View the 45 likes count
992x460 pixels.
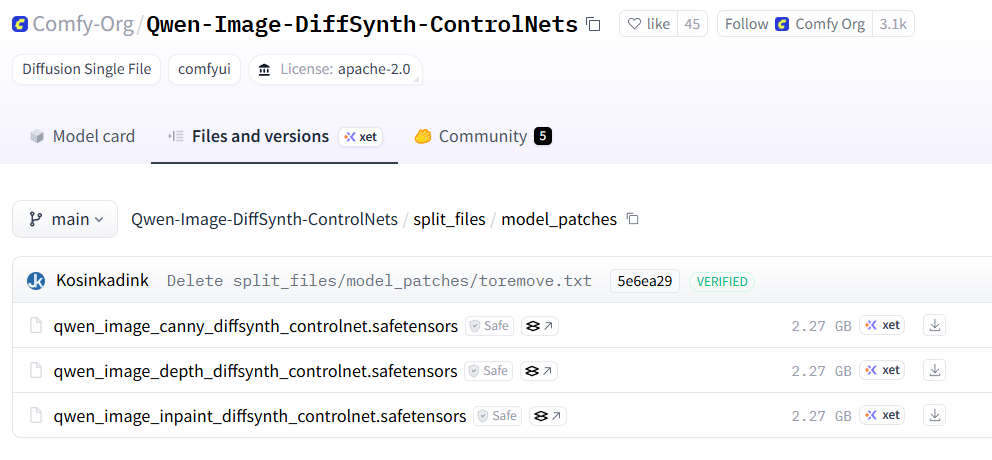tap(692, 24)
